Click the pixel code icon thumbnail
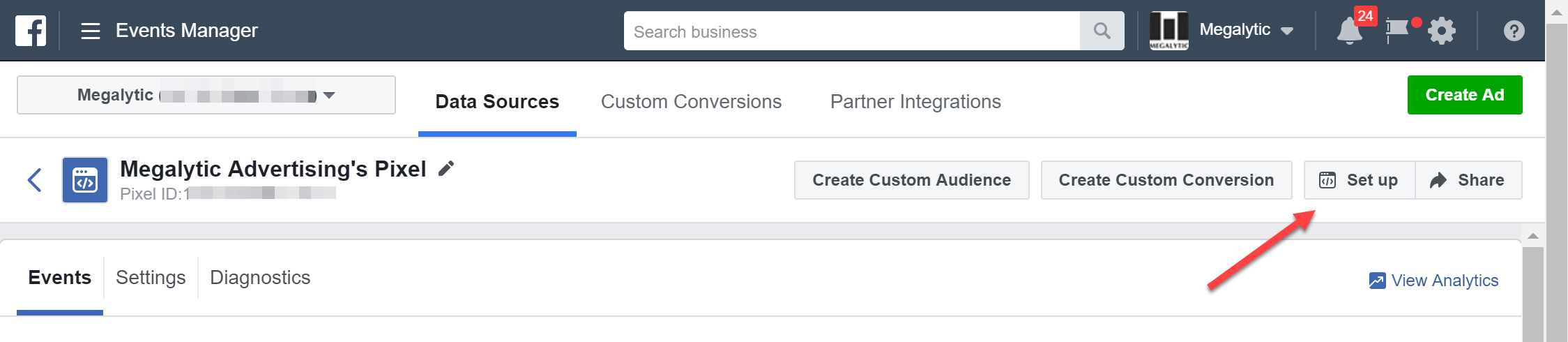 tap(85, 180)
